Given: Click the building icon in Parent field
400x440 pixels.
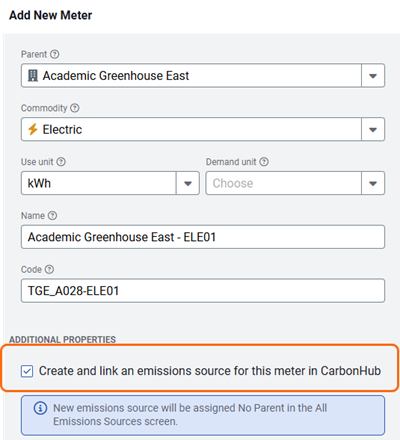Looking at the screenshot, I should [x=33, y=76].
